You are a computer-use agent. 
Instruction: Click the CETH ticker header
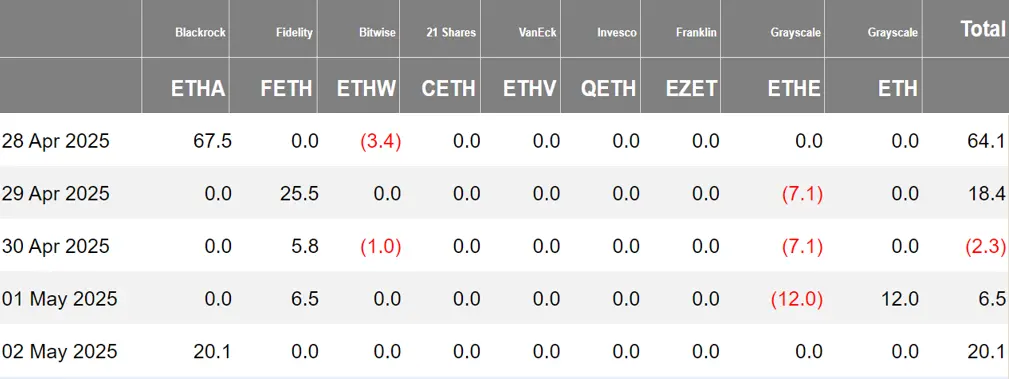tap(449, 88)
